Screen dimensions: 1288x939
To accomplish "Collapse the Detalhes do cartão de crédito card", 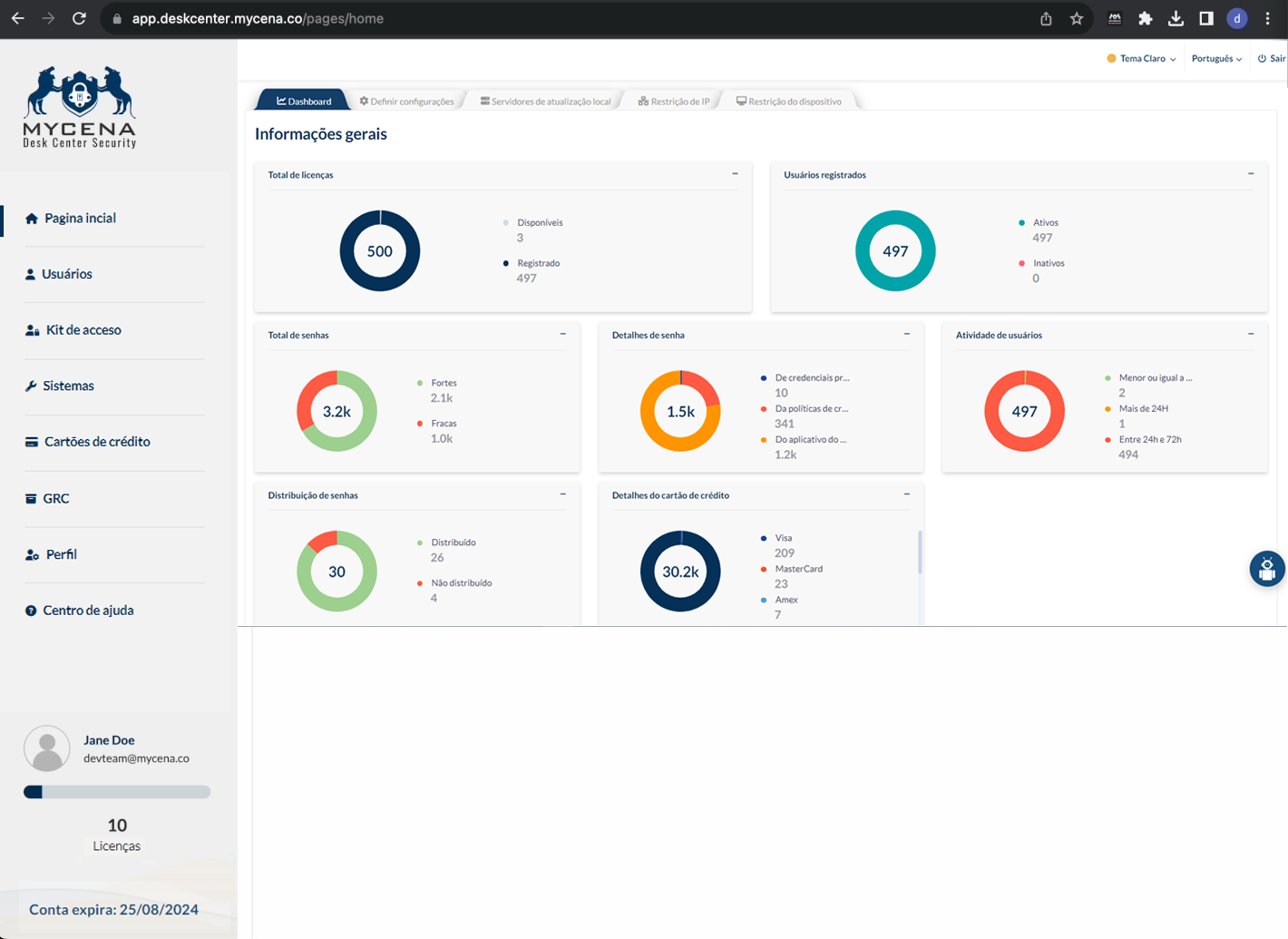I will coord(907,494).
